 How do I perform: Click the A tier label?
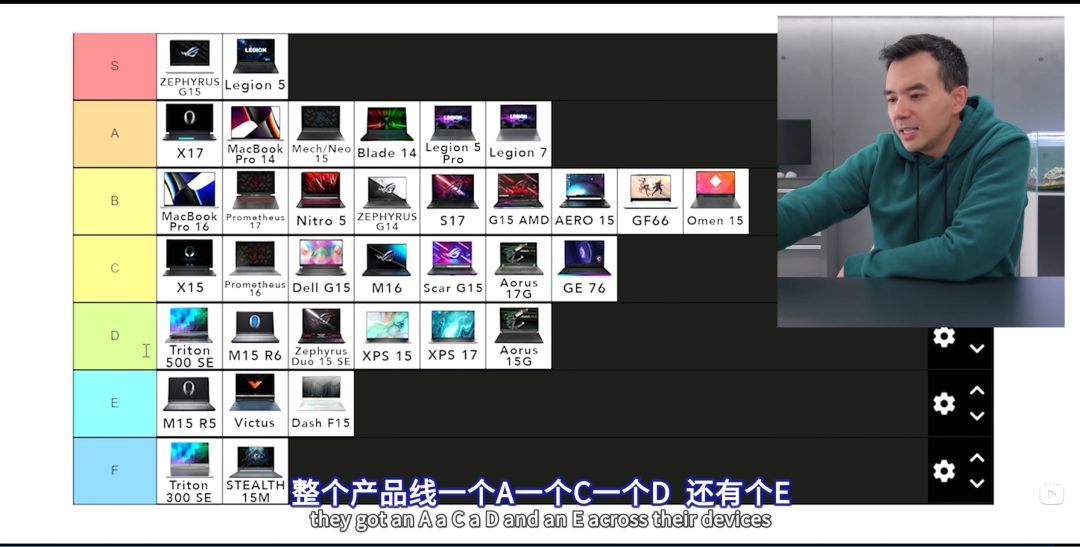[x=115, y=134]
